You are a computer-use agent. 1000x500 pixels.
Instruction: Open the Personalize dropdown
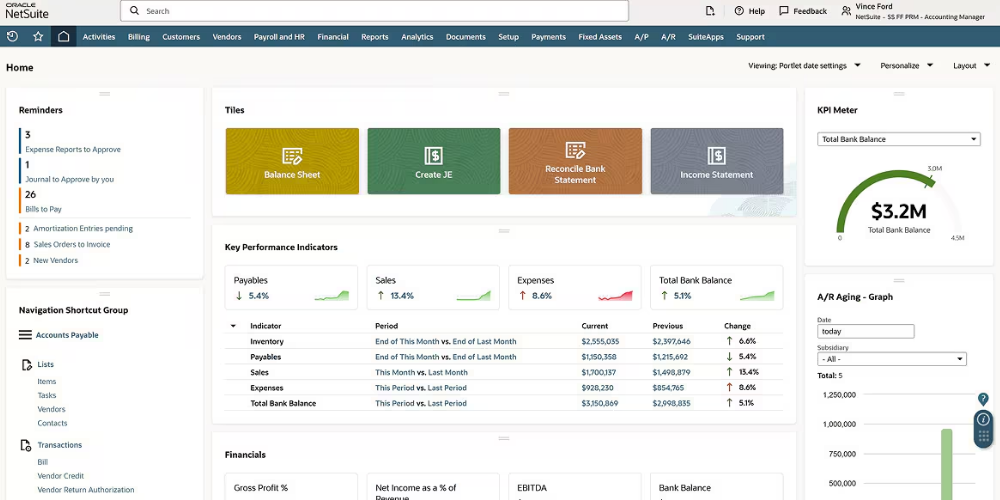(906, 66)
